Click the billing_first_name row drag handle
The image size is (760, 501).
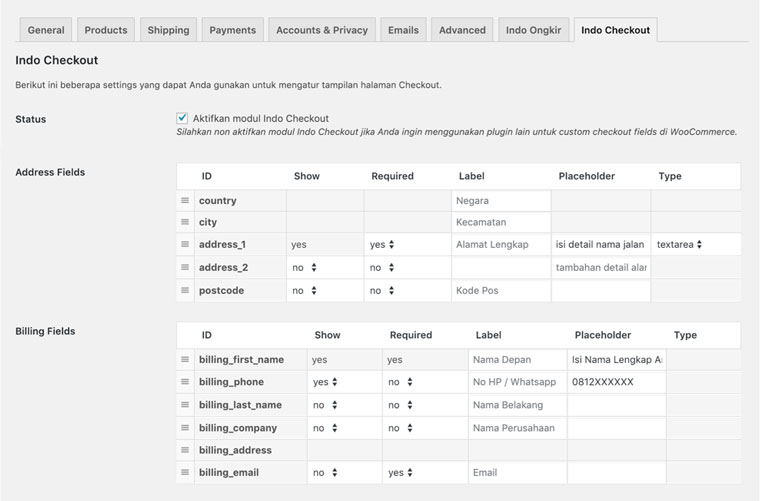click(x=185, y=360)
